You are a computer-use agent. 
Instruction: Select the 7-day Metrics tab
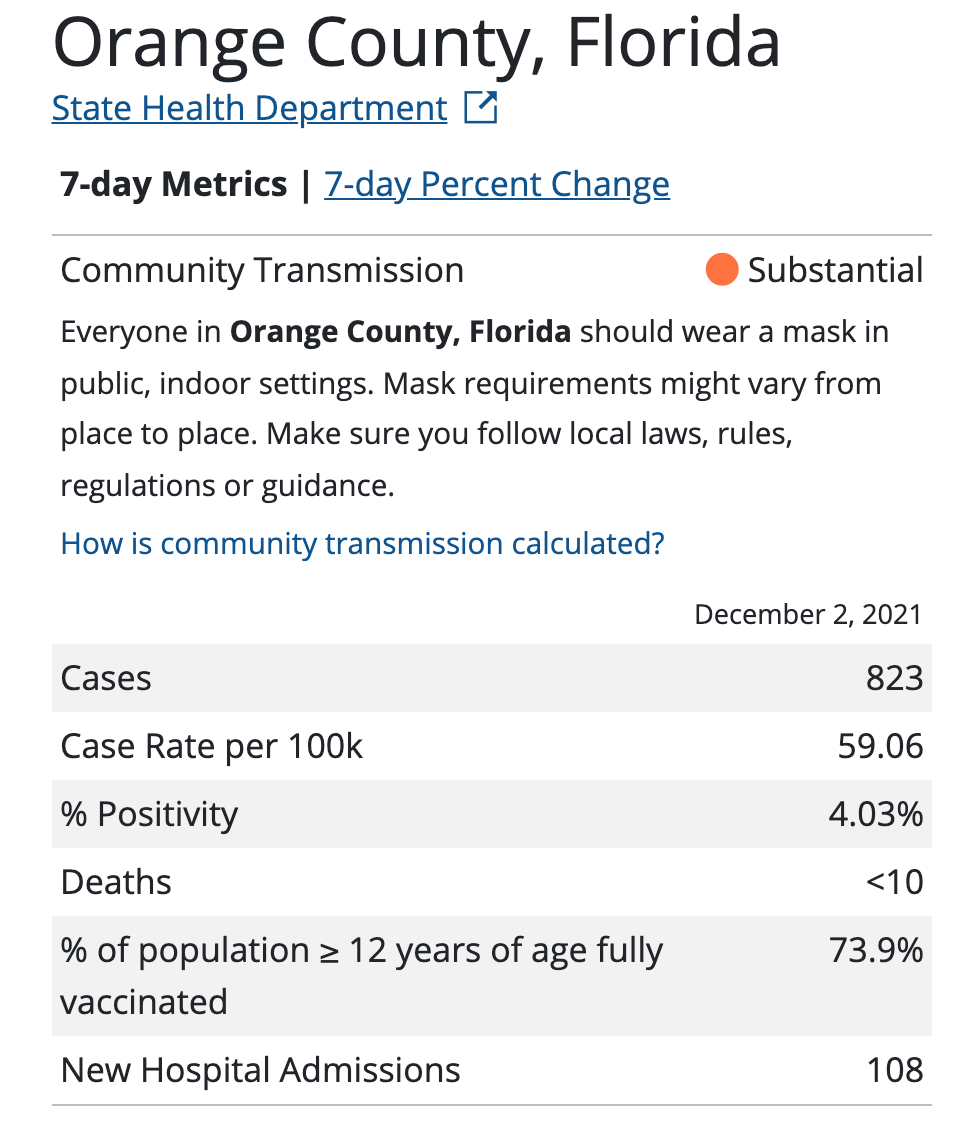click(x=174, y=185)
